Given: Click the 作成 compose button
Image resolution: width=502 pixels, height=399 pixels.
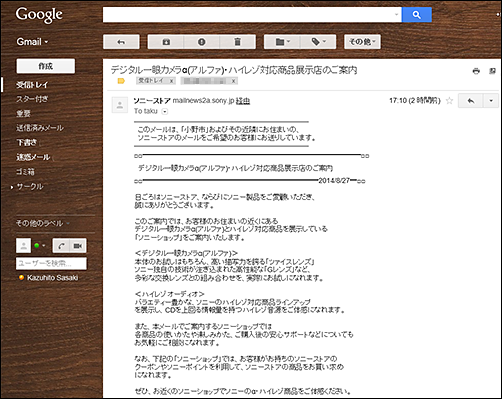Looking at the screenshot, I should [46, 66].
